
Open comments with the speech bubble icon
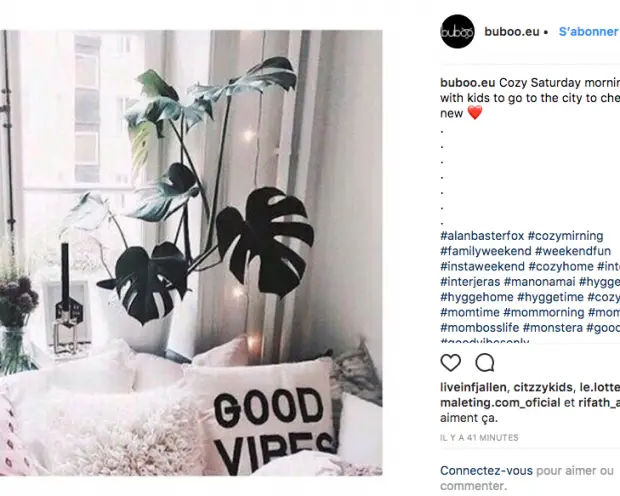[485, 362]
